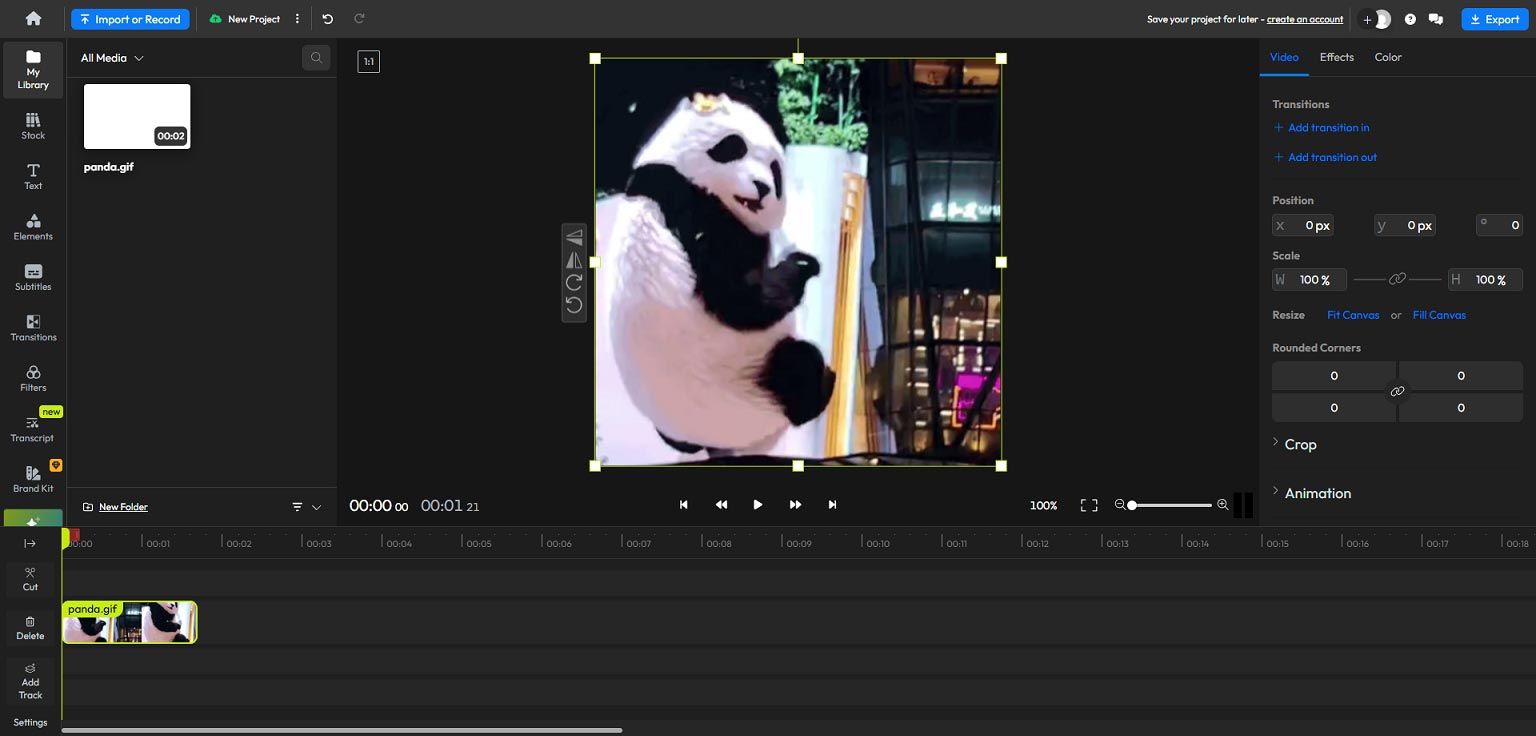1536x736 pixels.
Task: Toggle the scale aspect ratio link chain
Action: tap(1397, 280)
